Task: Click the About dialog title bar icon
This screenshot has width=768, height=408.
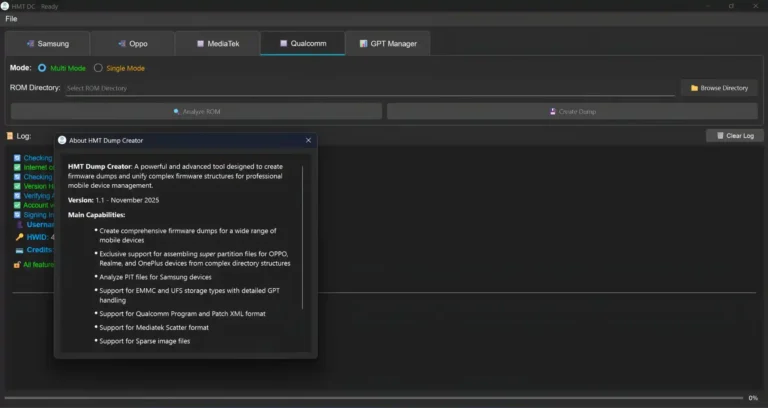Action: [62, 141]
